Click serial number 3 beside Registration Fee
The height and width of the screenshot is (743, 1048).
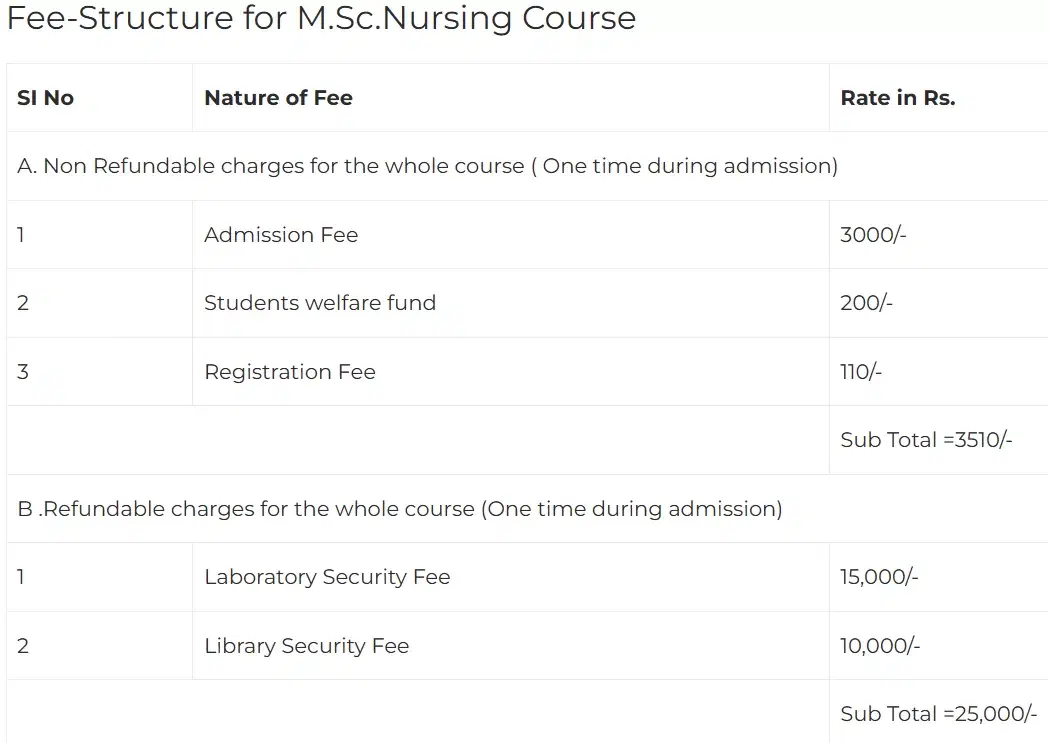[23, 372]
